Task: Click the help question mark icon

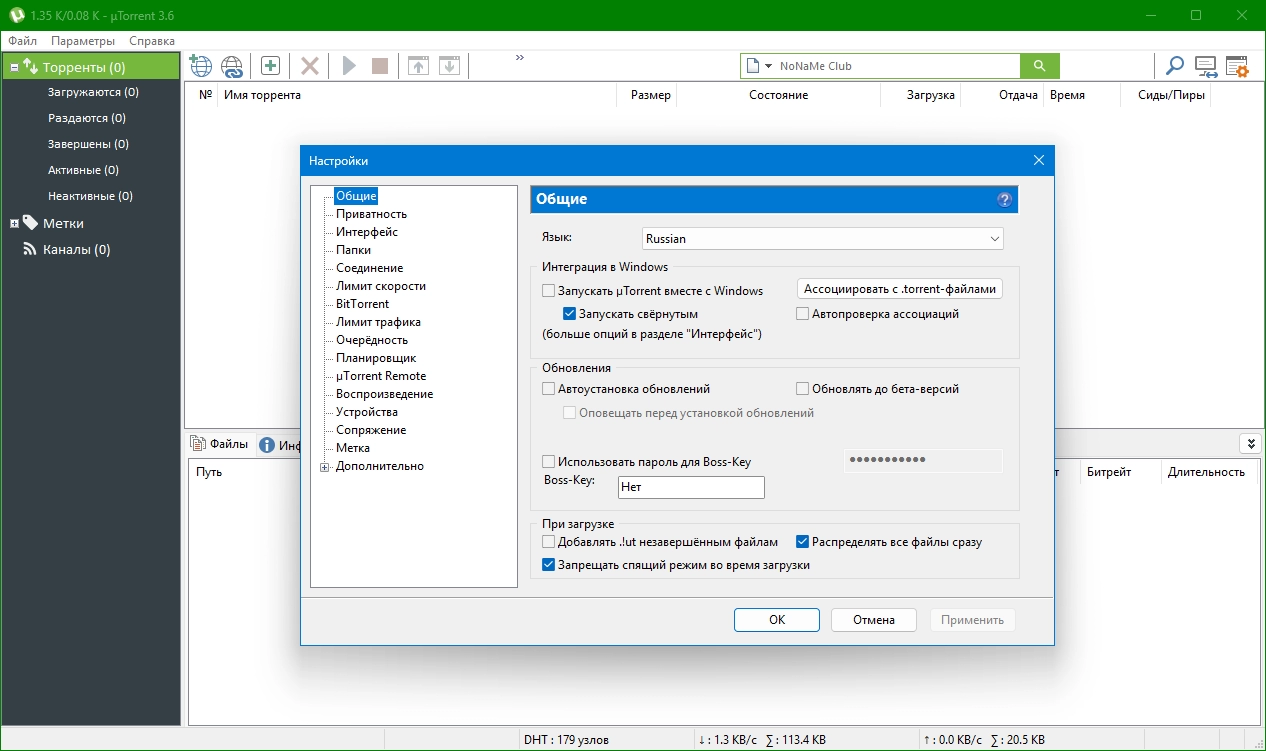Action: 1004,199
